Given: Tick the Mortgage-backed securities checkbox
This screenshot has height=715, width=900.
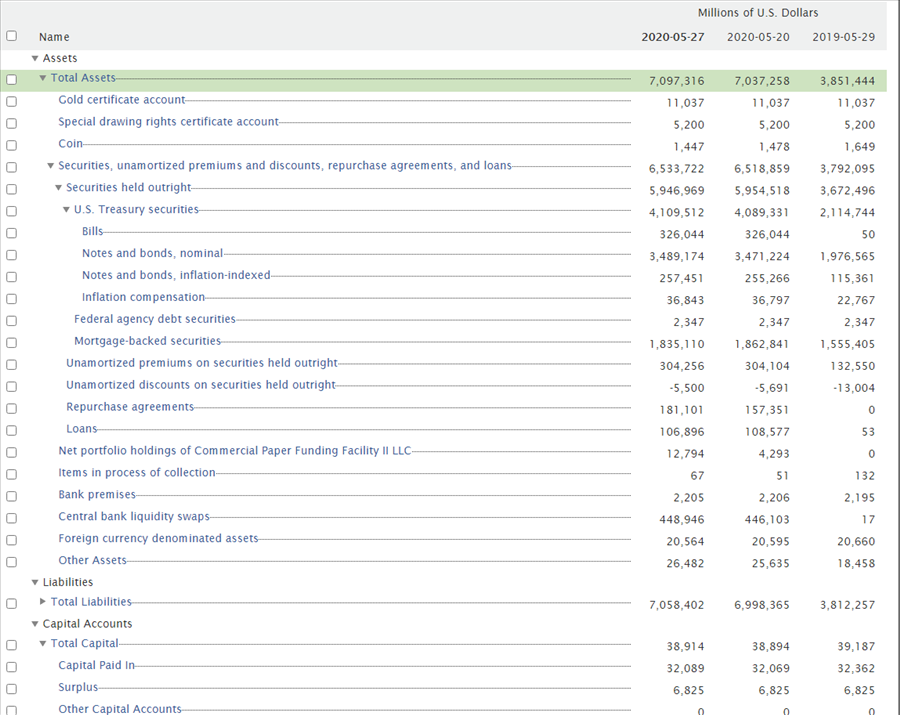Looking at the screenshot, I should (x=11, y=343).
